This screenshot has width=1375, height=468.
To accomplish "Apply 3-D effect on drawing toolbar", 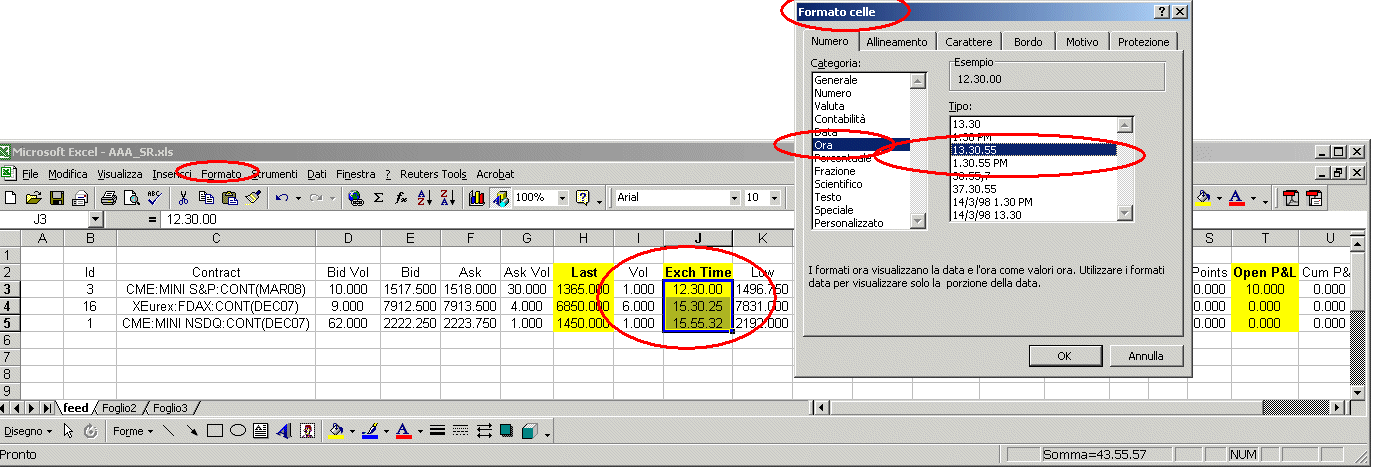I will [529, 431].
